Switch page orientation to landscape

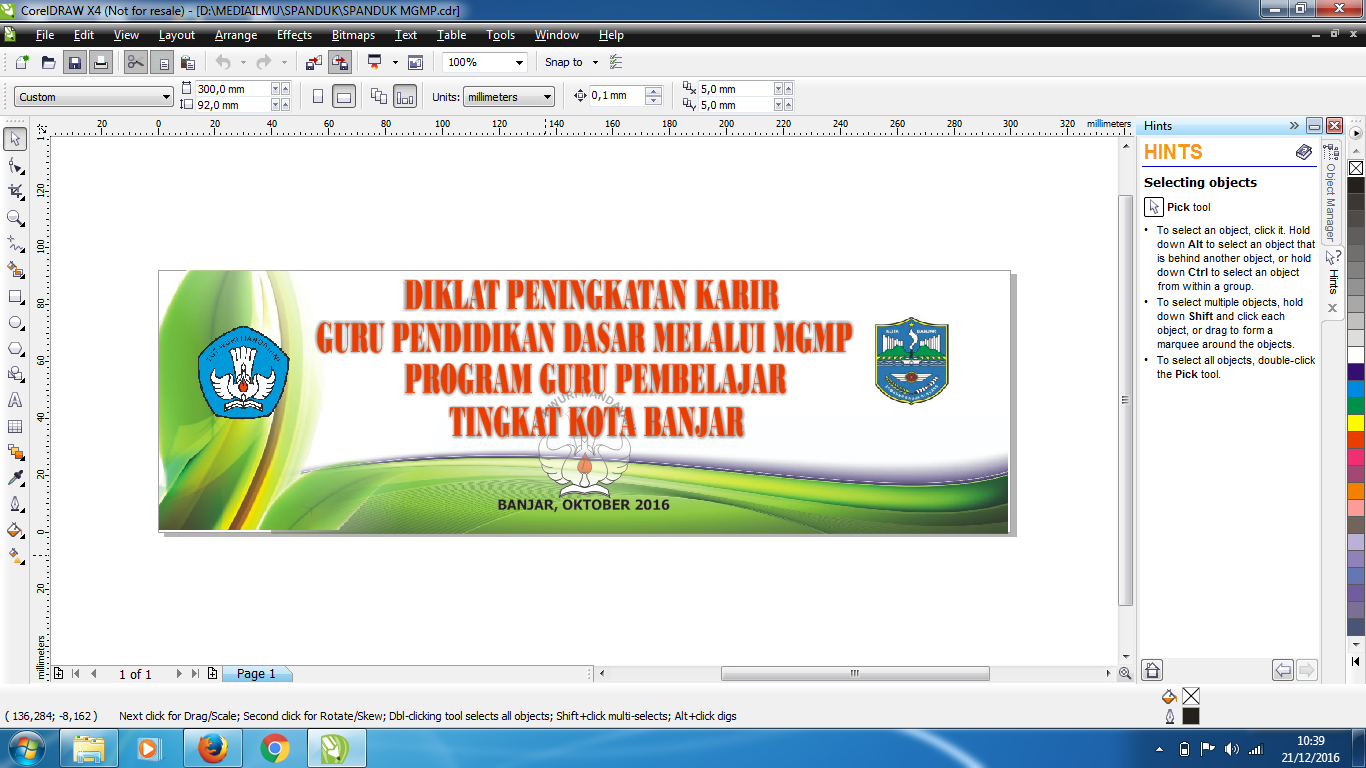(x=344, y=96)
